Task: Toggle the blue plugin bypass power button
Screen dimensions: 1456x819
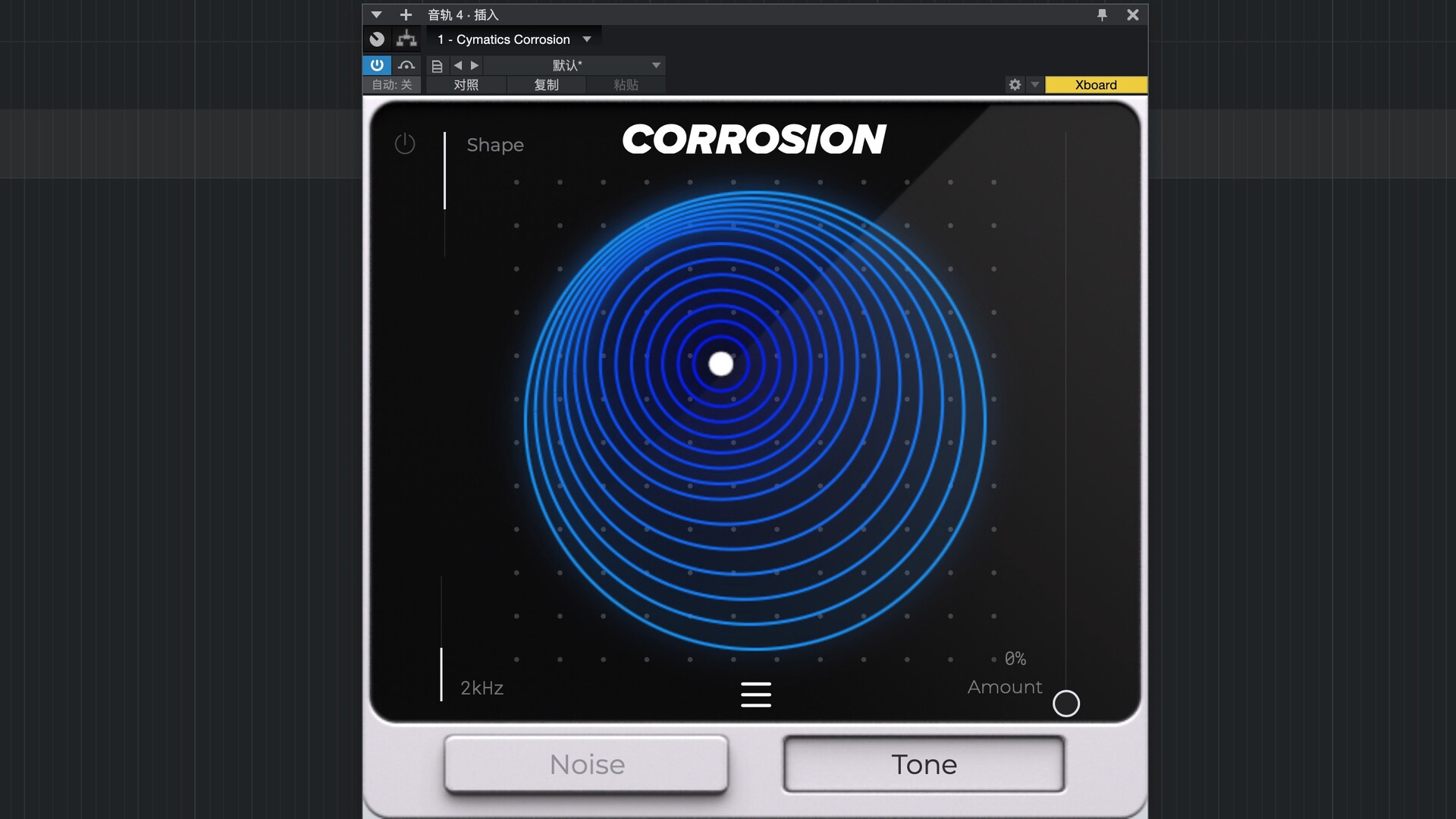Action: pos(377,65)
